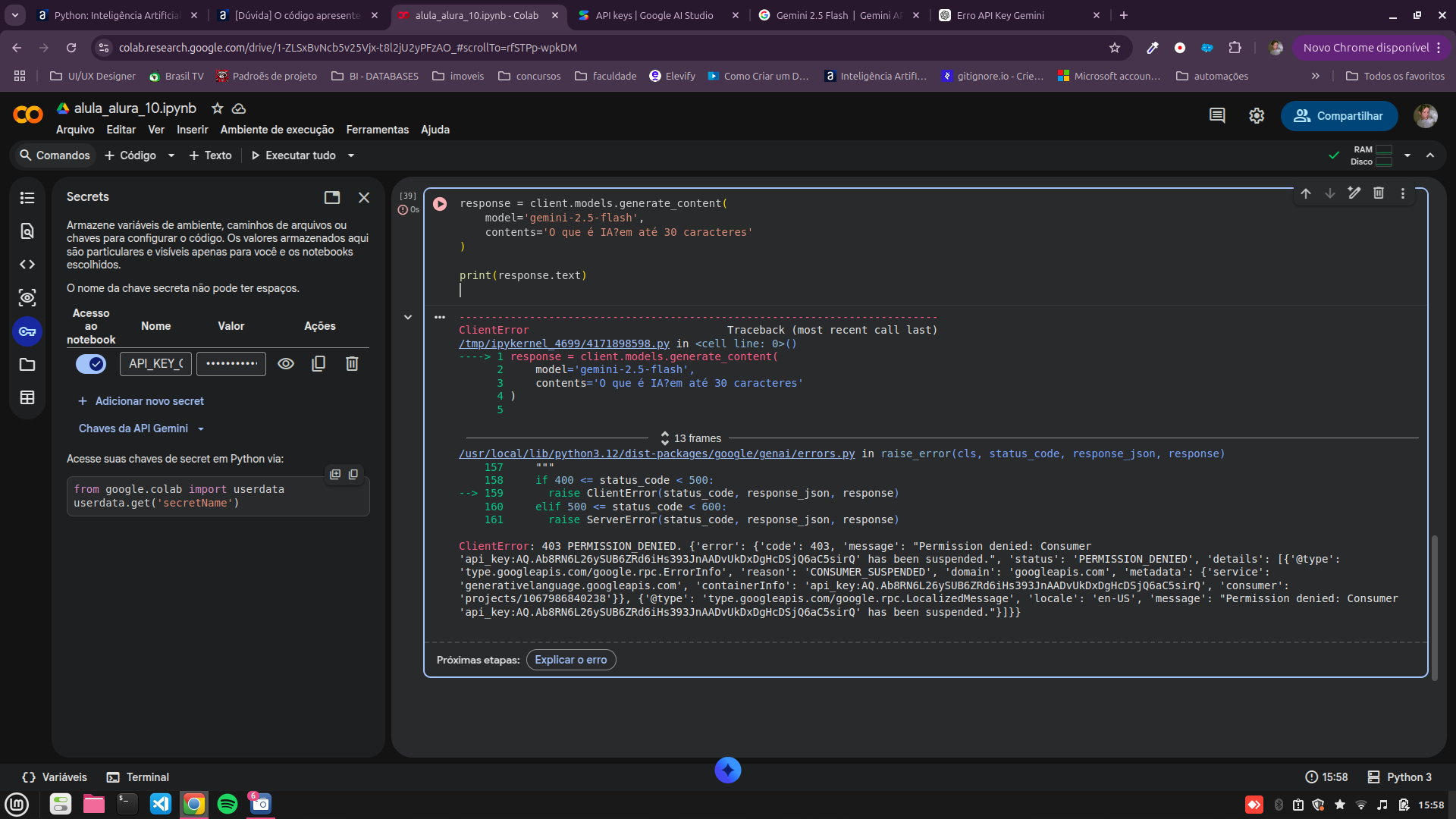This screenshot has height=819, width=1456.
Task: Insert secrets snippet into a code cell
Action: 335,475
